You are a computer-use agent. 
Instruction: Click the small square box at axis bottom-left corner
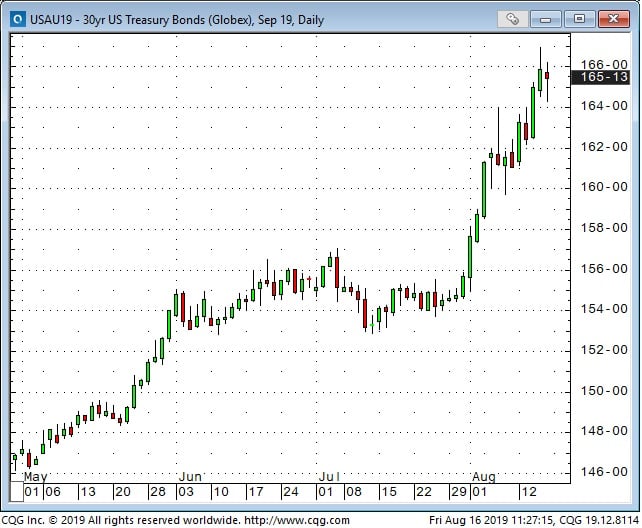(16, 492)
